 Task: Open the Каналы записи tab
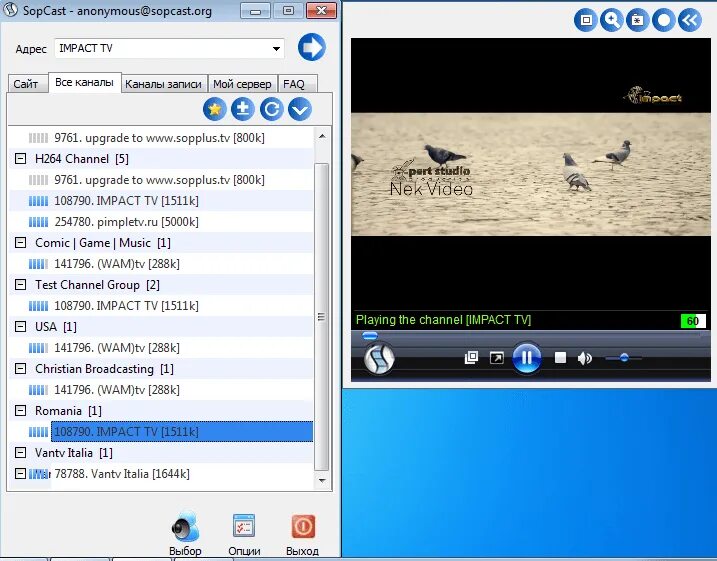click(163, 84)
